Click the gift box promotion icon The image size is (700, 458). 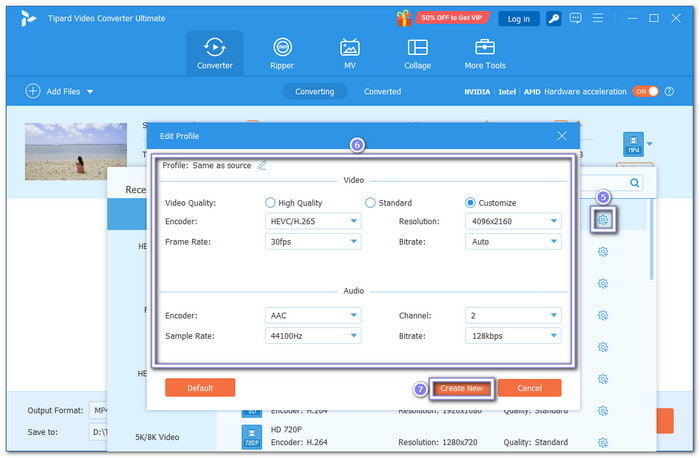404,18
